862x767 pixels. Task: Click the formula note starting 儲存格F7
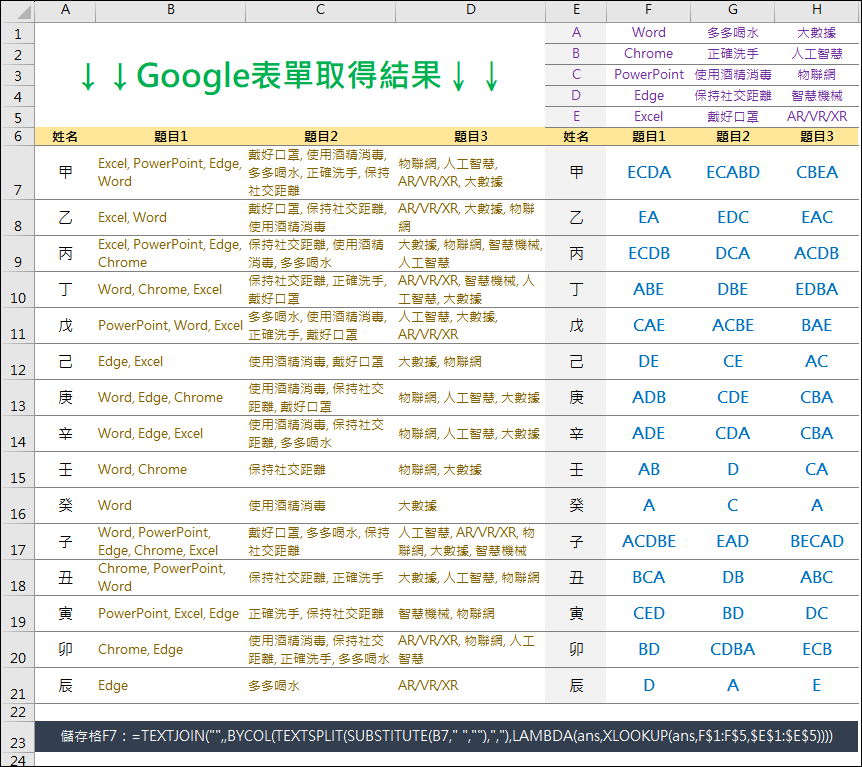[x=446, y=736]
